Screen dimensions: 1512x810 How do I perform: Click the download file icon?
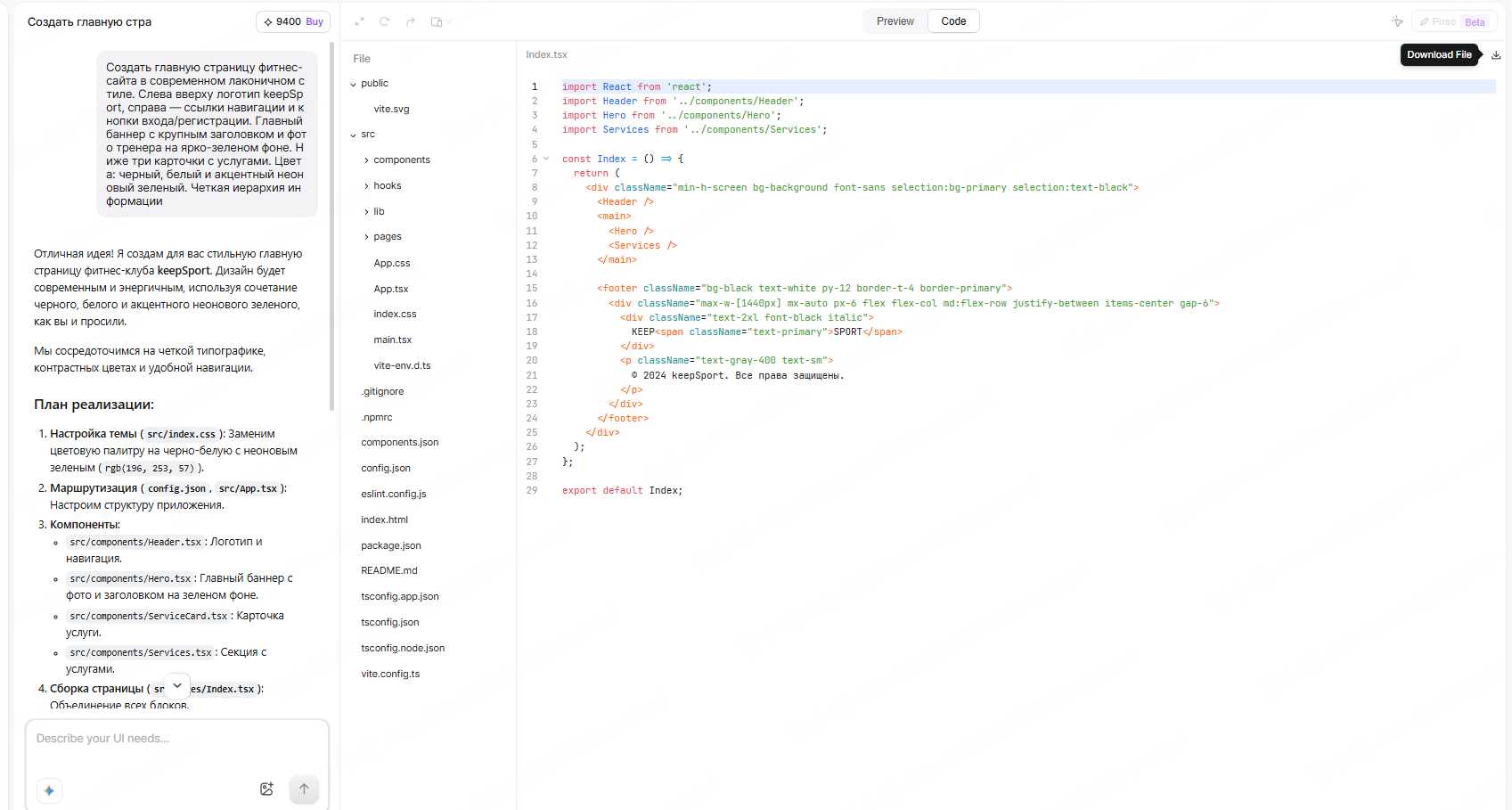pos(1496,55)
